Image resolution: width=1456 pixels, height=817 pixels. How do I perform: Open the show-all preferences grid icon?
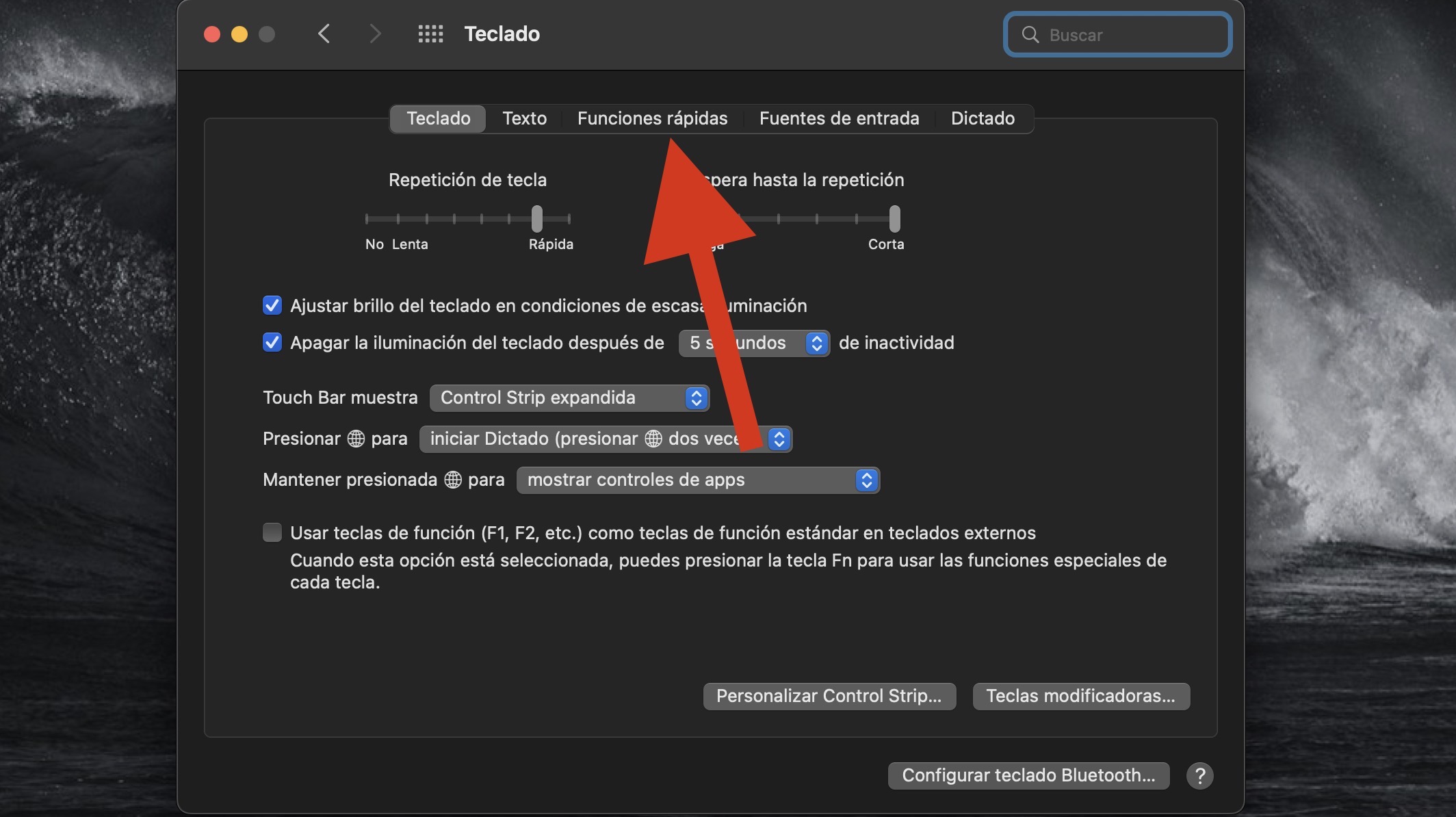pos(430,34)
